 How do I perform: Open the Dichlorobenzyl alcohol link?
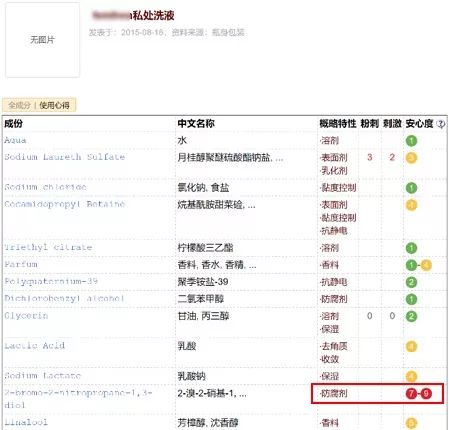pyautogui.click(x=64, y=298)
